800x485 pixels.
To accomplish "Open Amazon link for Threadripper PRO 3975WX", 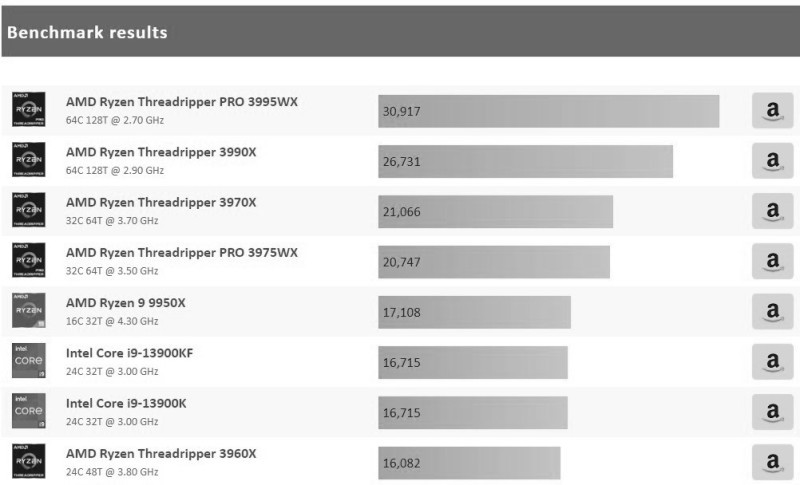I will coord(772,261).
